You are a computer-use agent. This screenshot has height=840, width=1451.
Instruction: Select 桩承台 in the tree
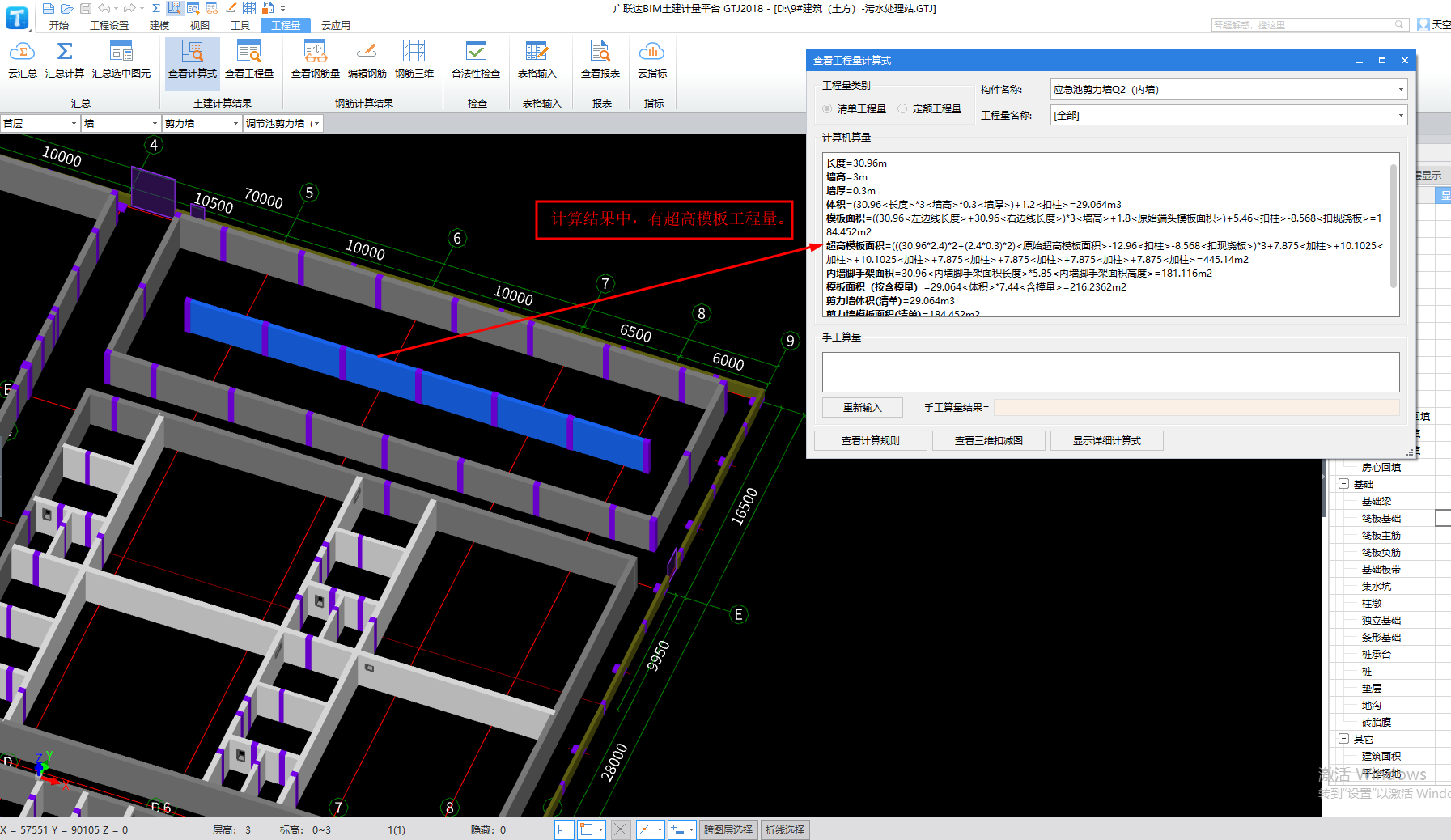[1376, 654]
